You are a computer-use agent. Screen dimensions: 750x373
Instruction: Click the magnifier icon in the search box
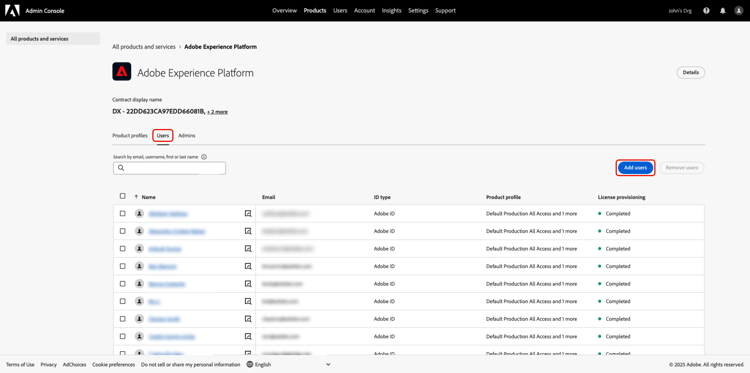(x=121, y=168)
